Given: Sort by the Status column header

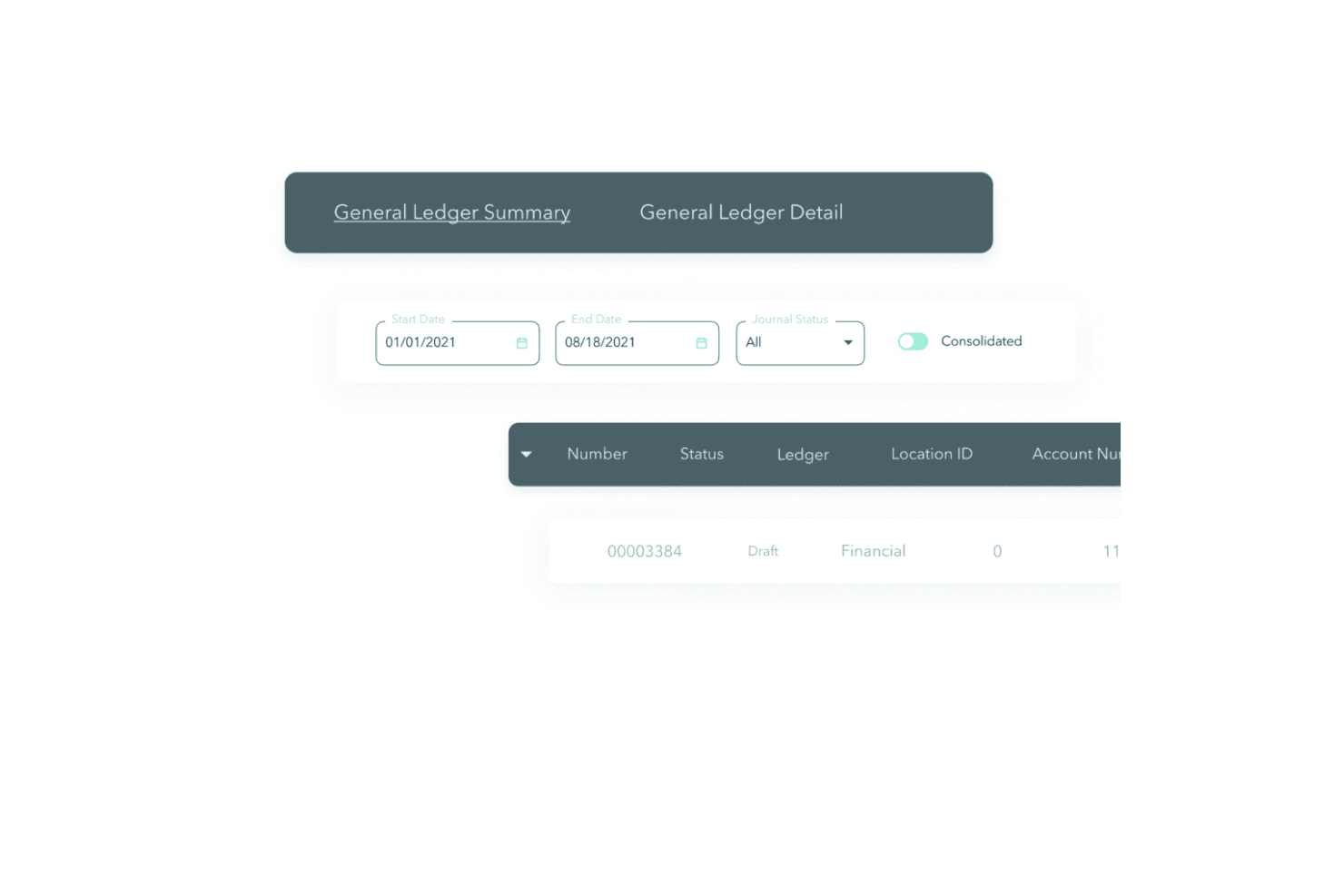Looking at the screenshot, I should click(702, 454).
